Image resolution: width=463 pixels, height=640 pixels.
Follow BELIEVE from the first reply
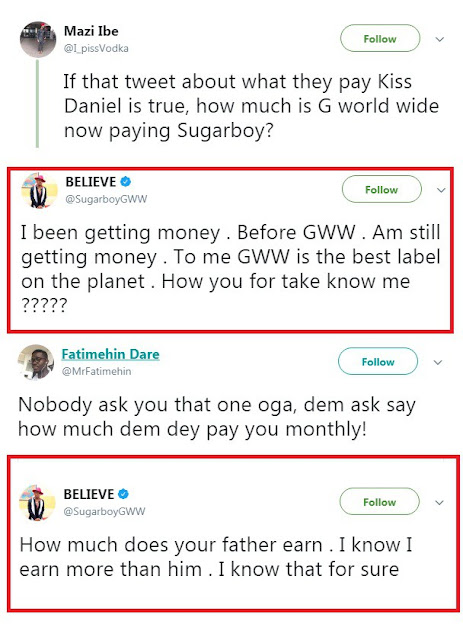tap(381, 189)
